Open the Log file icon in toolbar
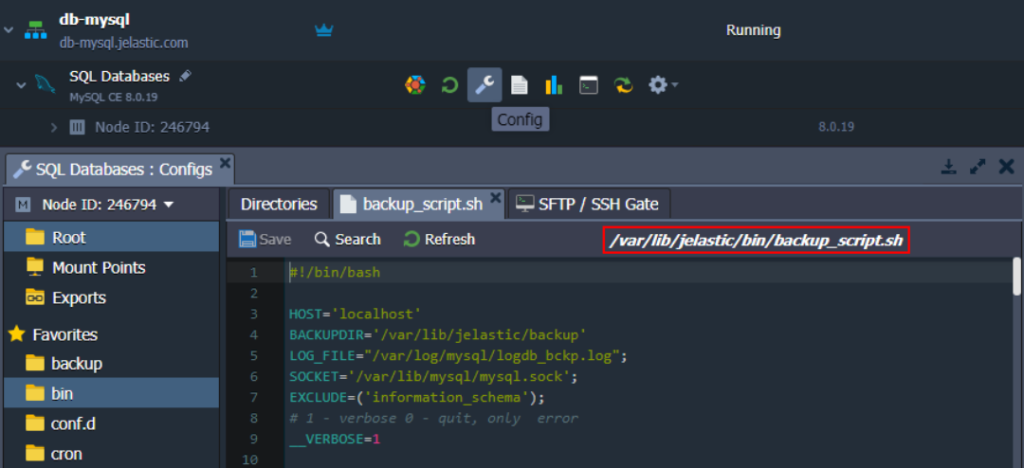Screen dimensions: 1024x468 coord(519,85)
